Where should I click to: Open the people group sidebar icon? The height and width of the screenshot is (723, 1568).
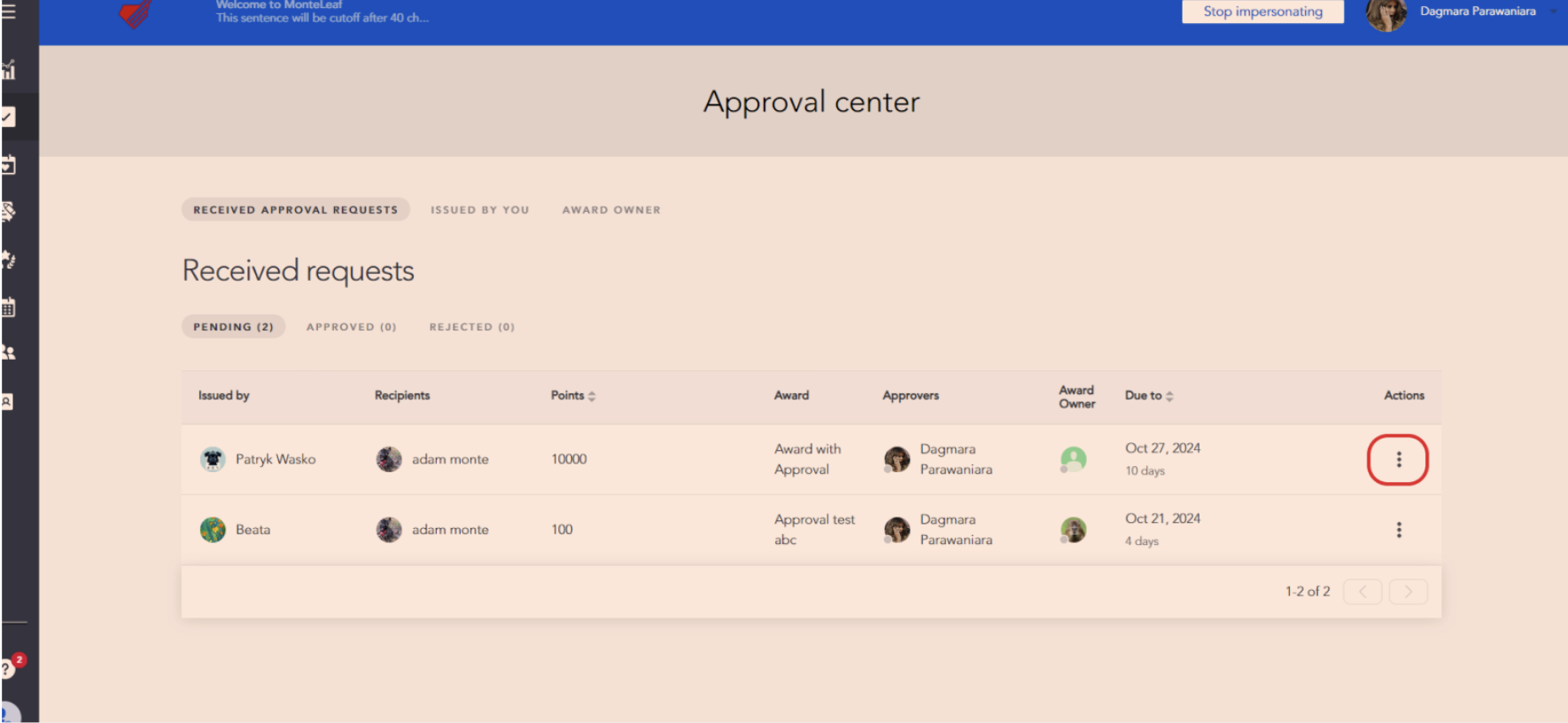[x=9, y=352]
